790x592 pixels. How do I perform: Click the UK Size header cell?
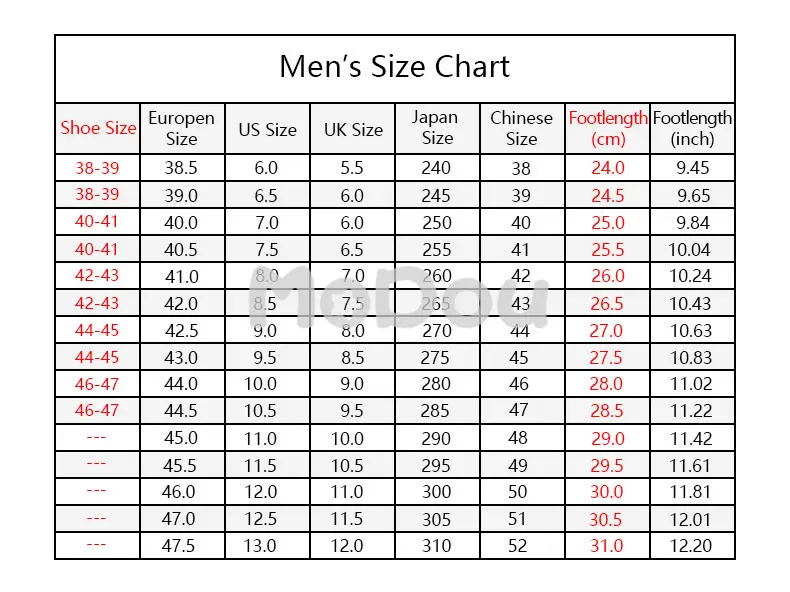[353, 128]
